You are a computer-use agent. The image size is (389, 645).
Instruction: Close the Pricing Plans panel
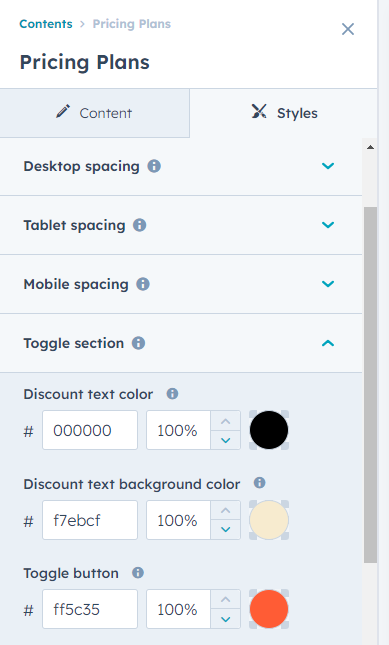pyautogui.click(x=348, y=29)
